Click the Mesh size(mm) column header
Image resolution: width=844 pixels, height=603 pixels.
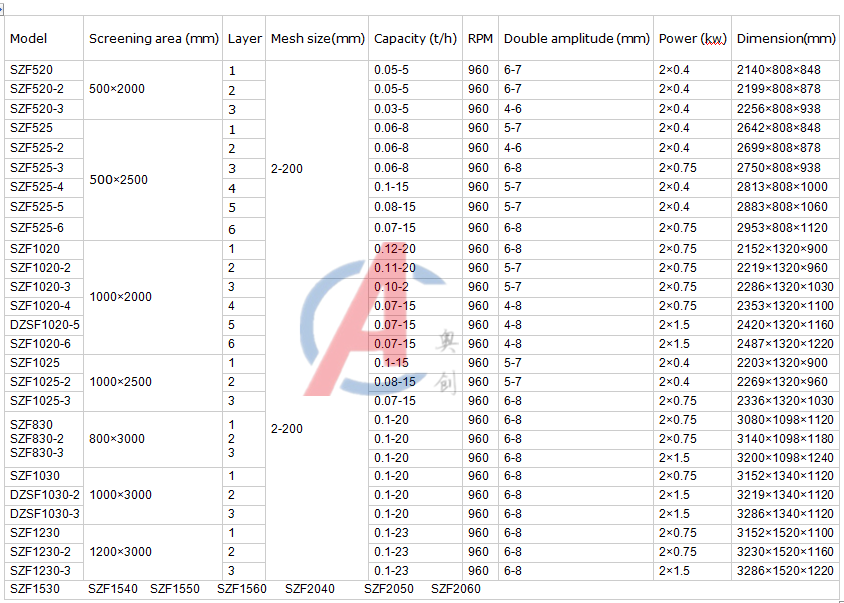click(x=317, y=39)
